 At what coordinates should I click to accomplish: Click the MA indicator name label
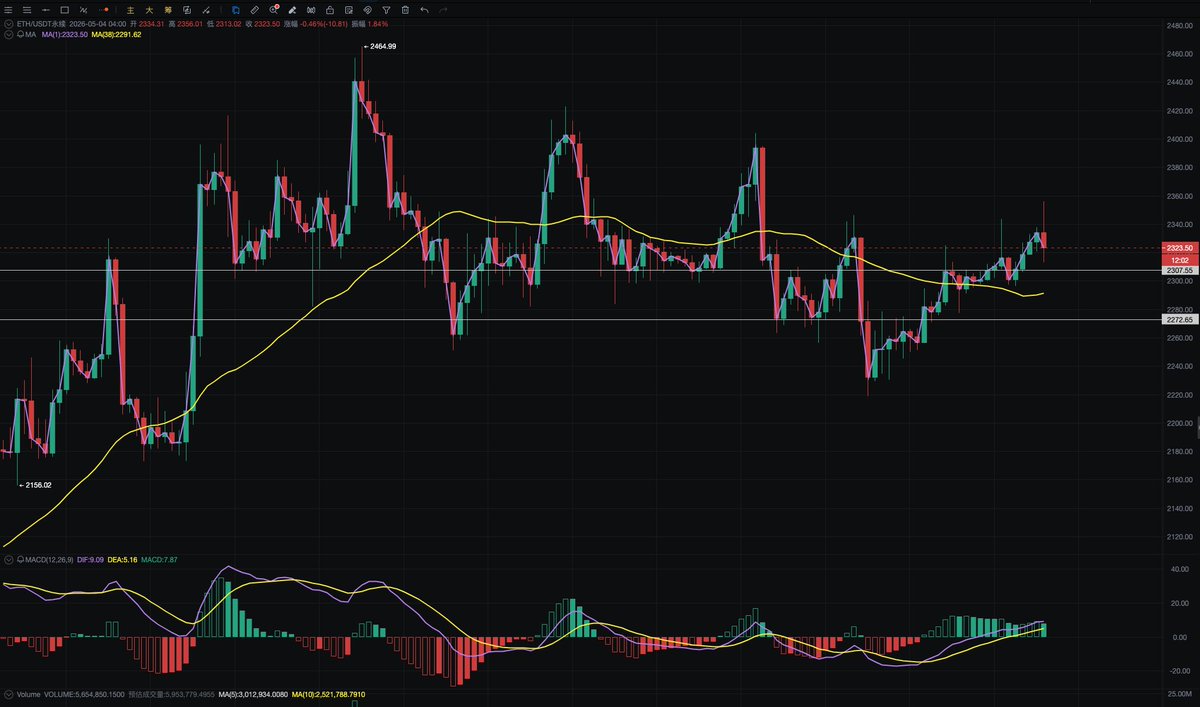[x=31, y=35]
